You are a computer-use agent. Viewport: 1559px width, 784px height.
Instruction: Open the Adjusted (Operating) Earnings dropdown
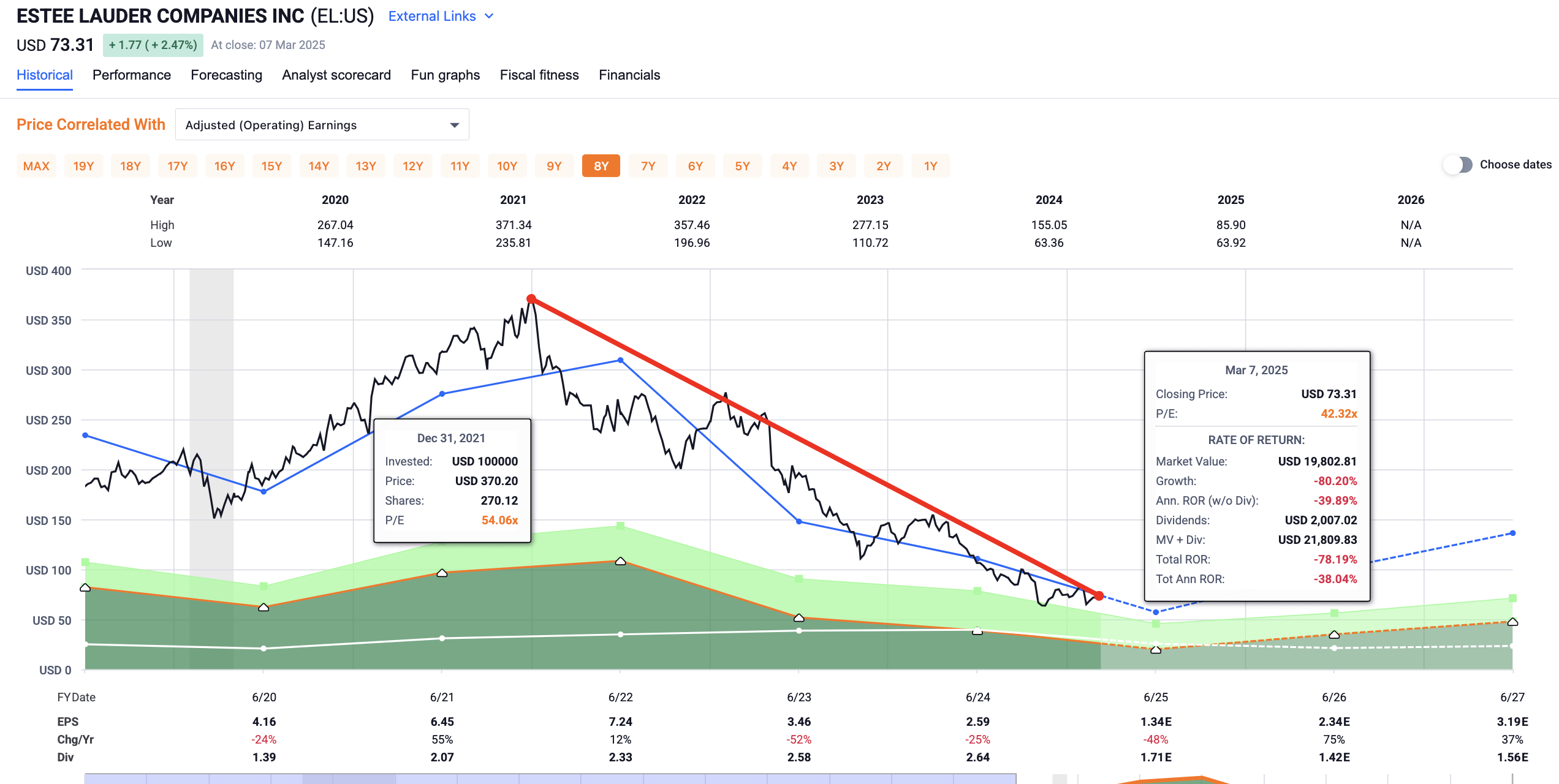pyautogui.click(x=322, y=125)
